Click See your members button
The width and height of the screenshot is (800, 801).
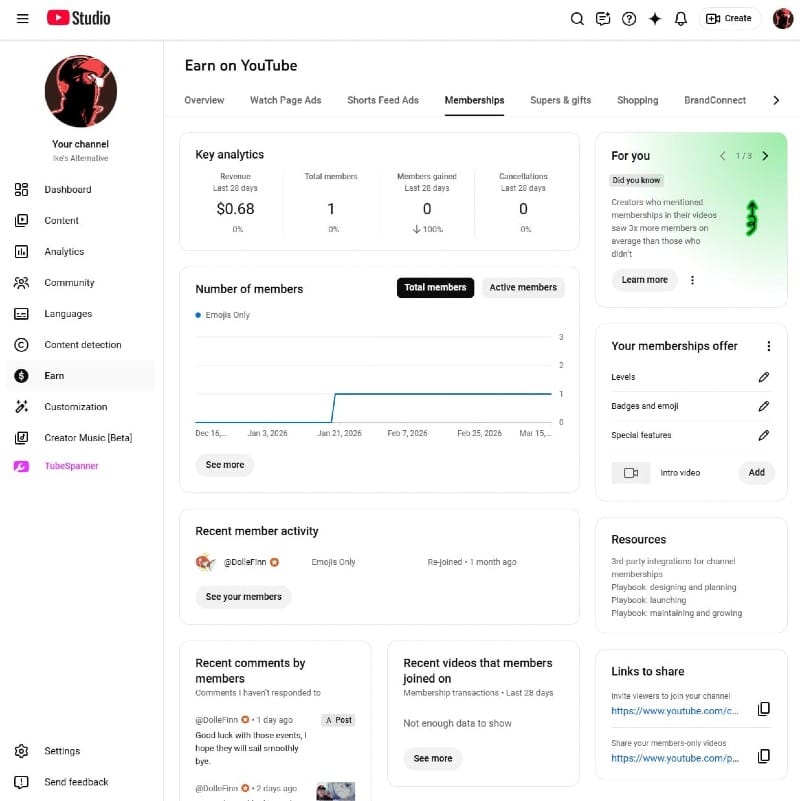pos(244,597)
